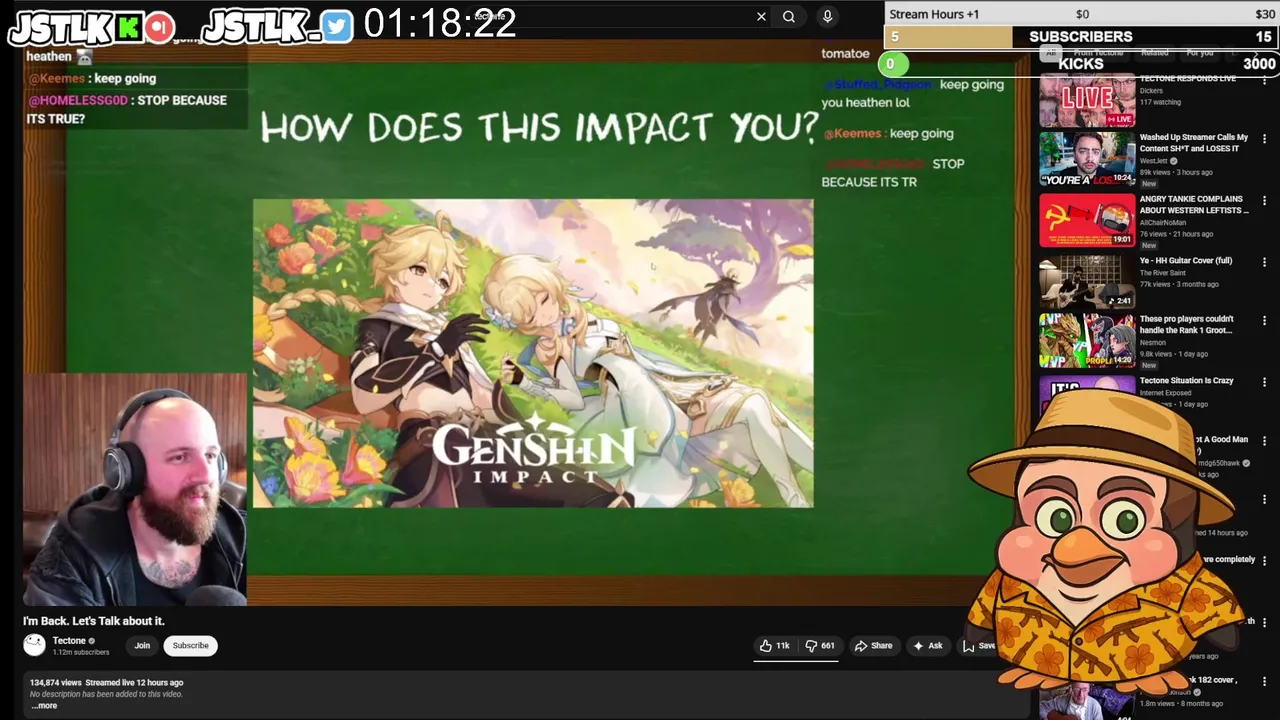
Task: Click the 19:01 duration badge on the thumbnail
Action: (1123, 240)
